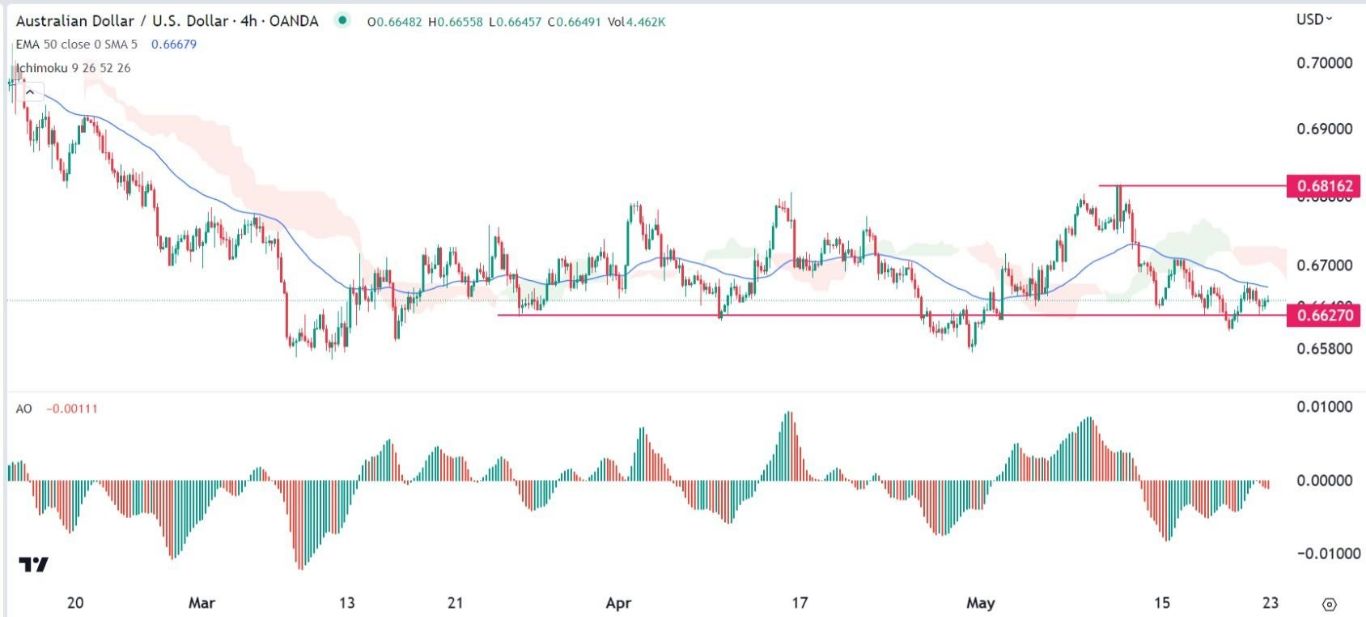Select the horizontal resistance line at 0.68162
This screenshot has width=1366, height=617.
pos(1194,185)
